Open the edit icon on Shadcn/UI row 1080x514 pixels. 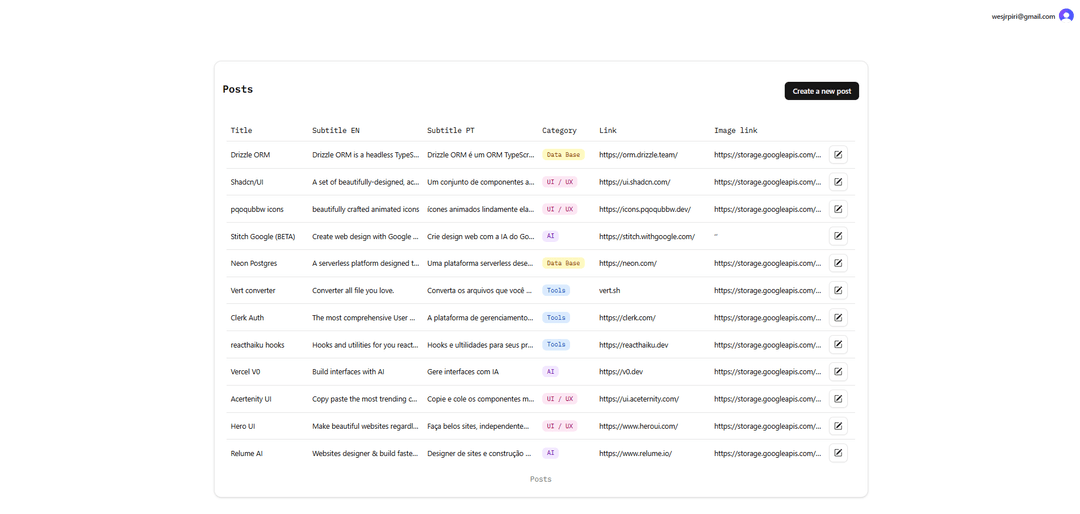click(838, 182)
